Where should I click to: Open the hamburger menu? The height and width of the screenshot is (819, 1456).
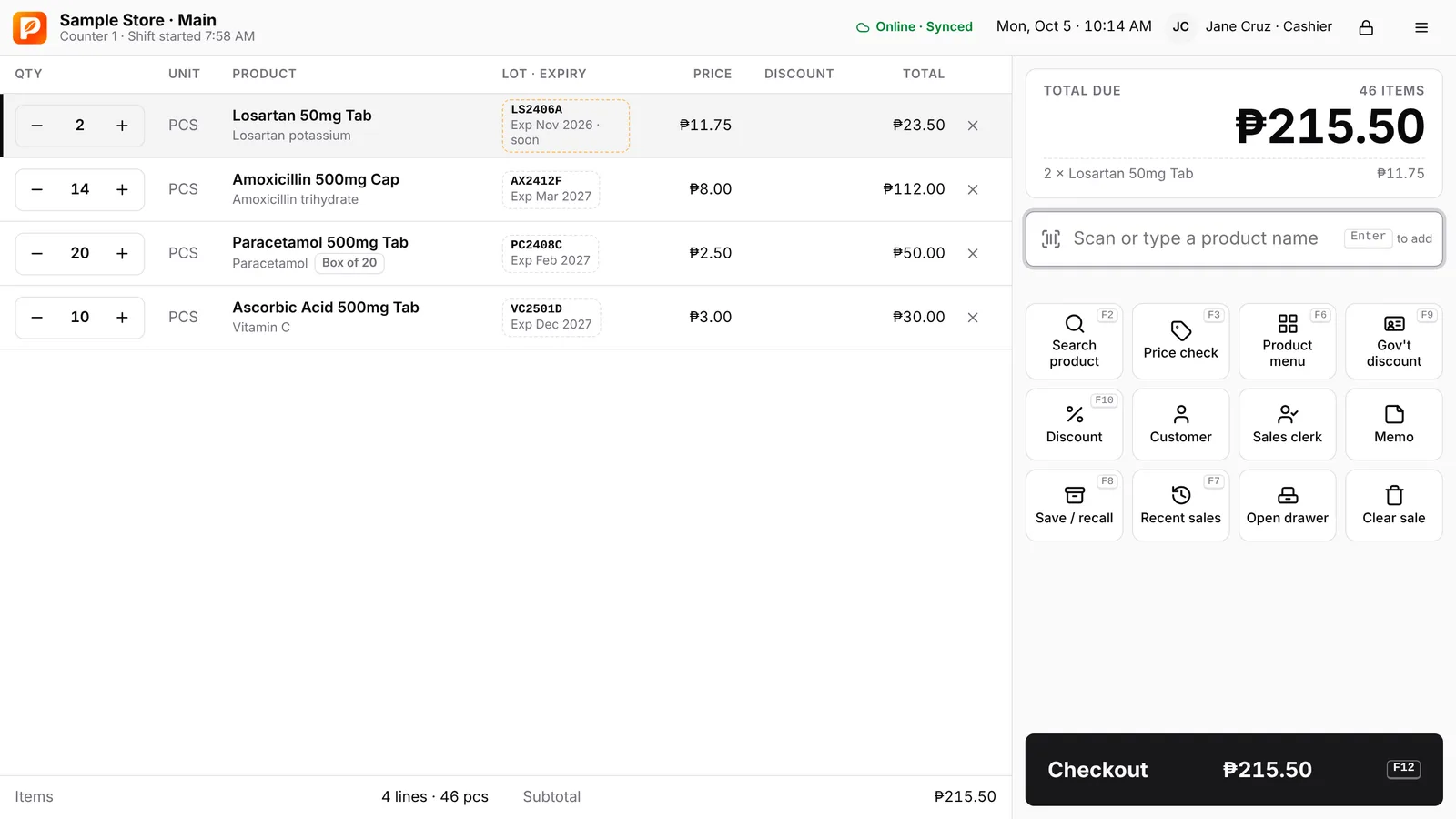tap(1421, 27)
